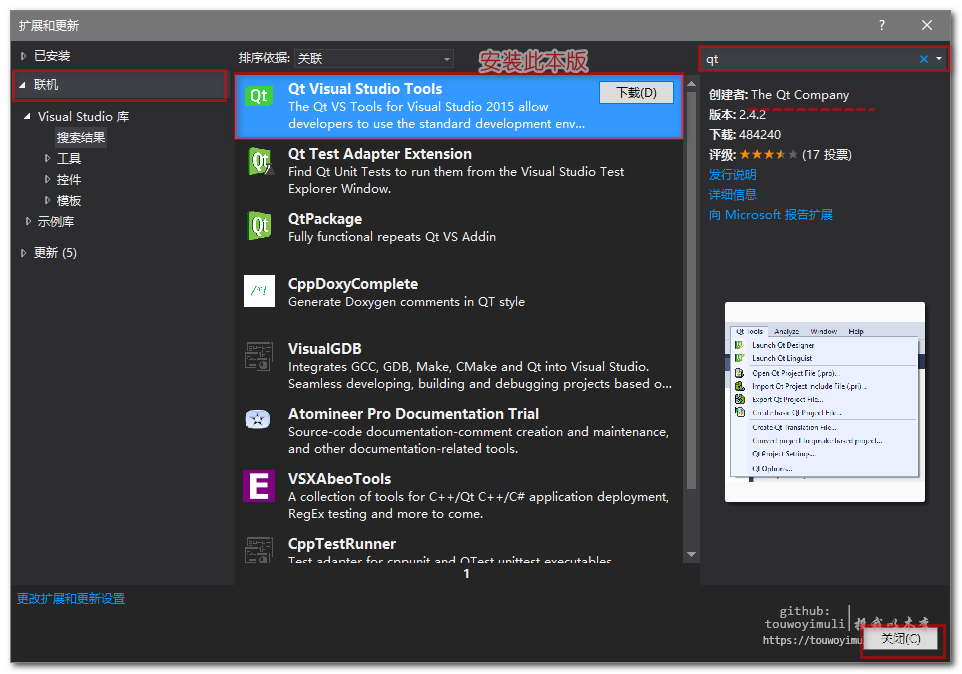Click the VisualGDB extension icon

259,356
